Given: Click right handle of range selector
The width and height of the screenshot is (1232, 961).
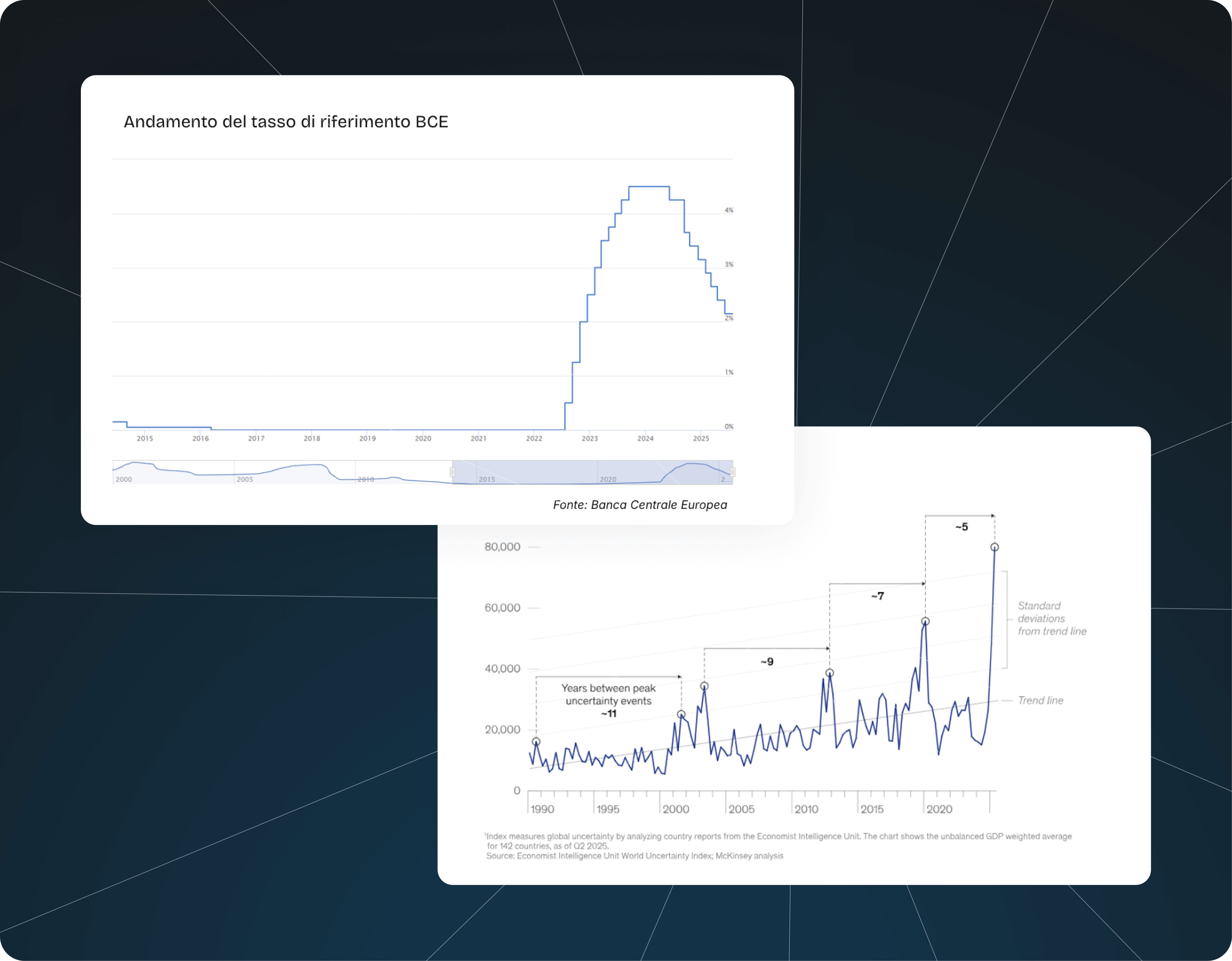Looking at the screenshot, I should click(732, 472).
